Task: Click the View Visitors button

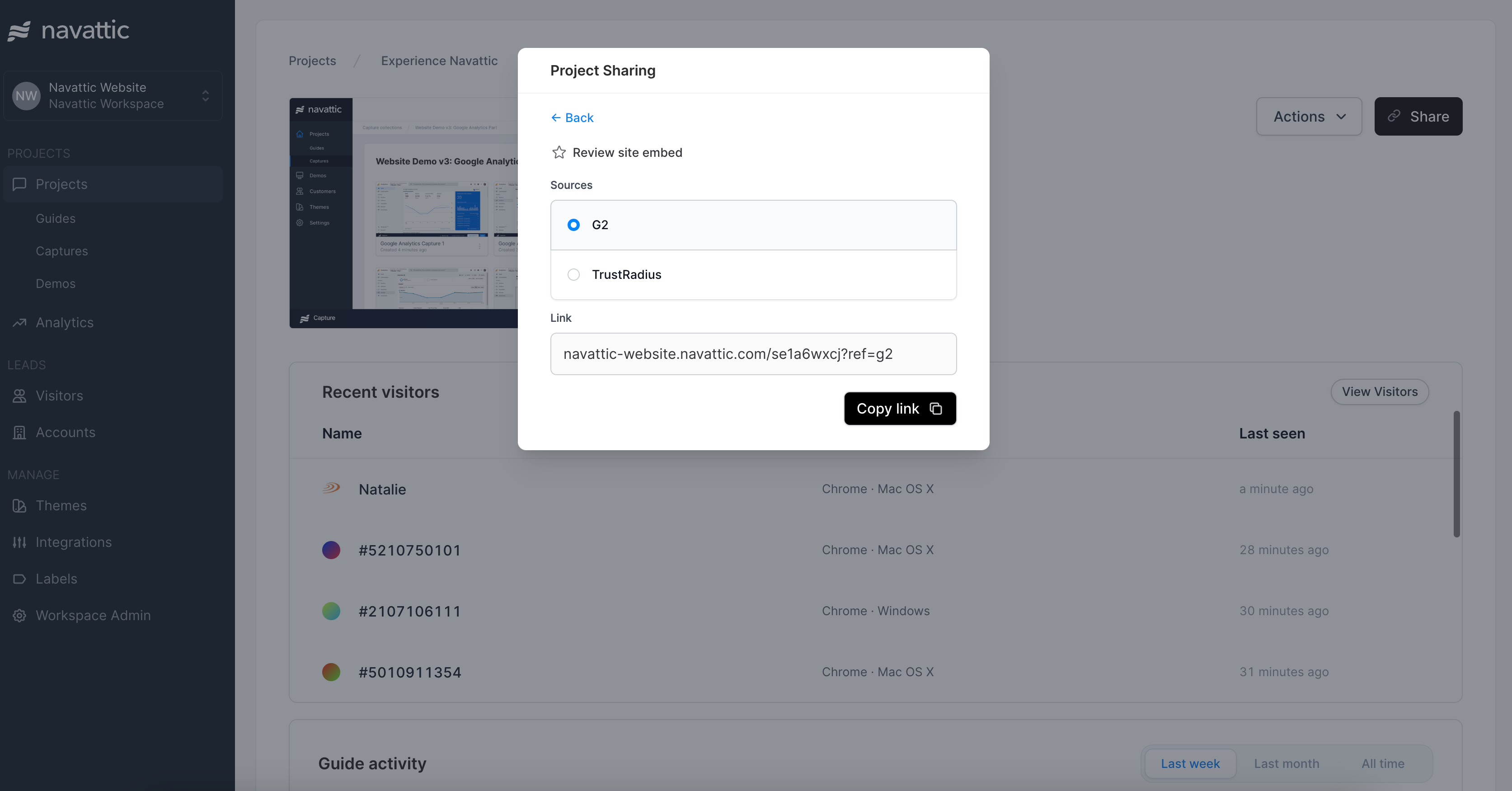Action: [x=1379, y=392]
